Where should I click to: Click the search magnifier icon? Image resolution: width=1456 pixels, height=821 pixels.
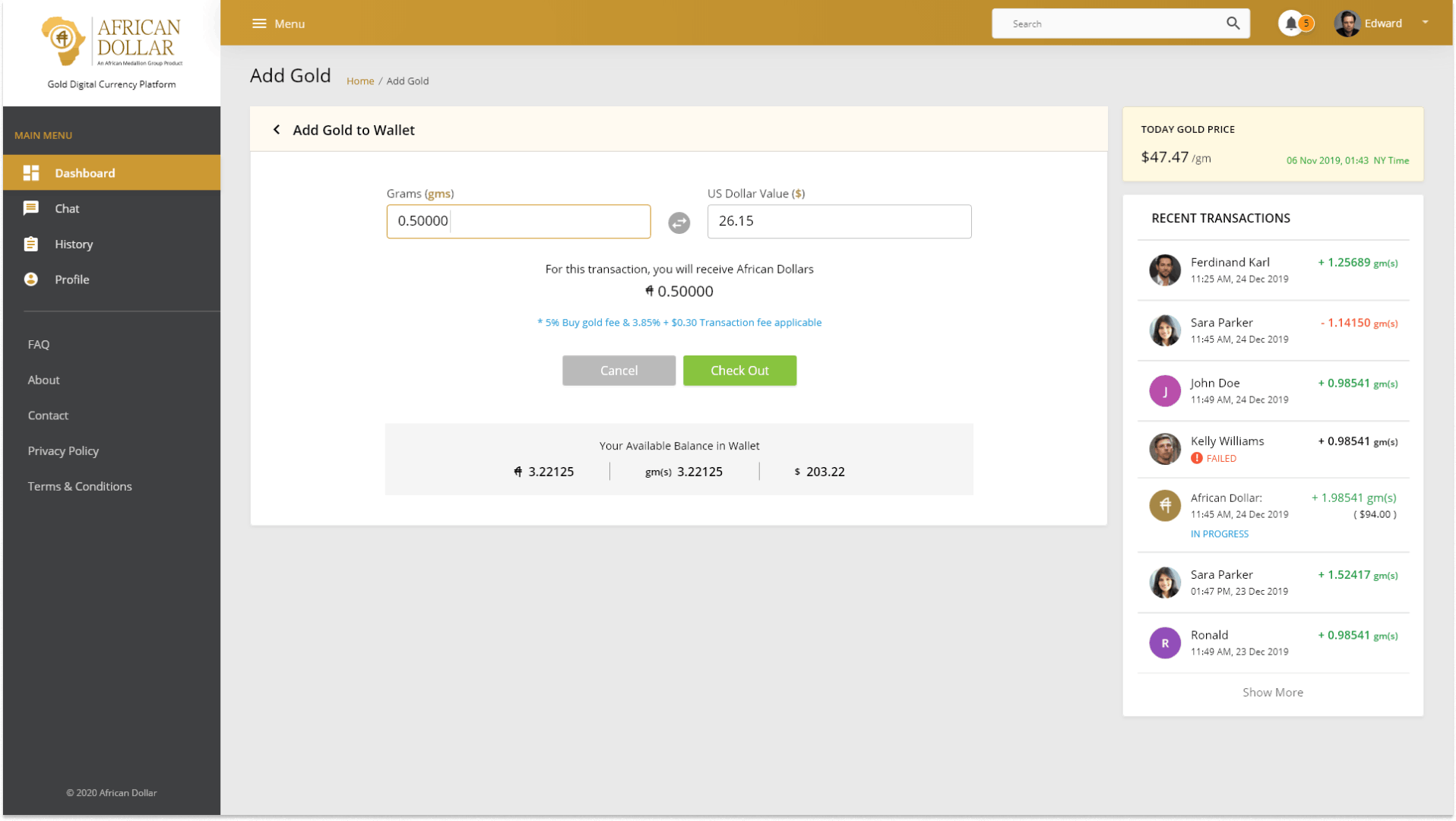click(x=1232, y=23)
